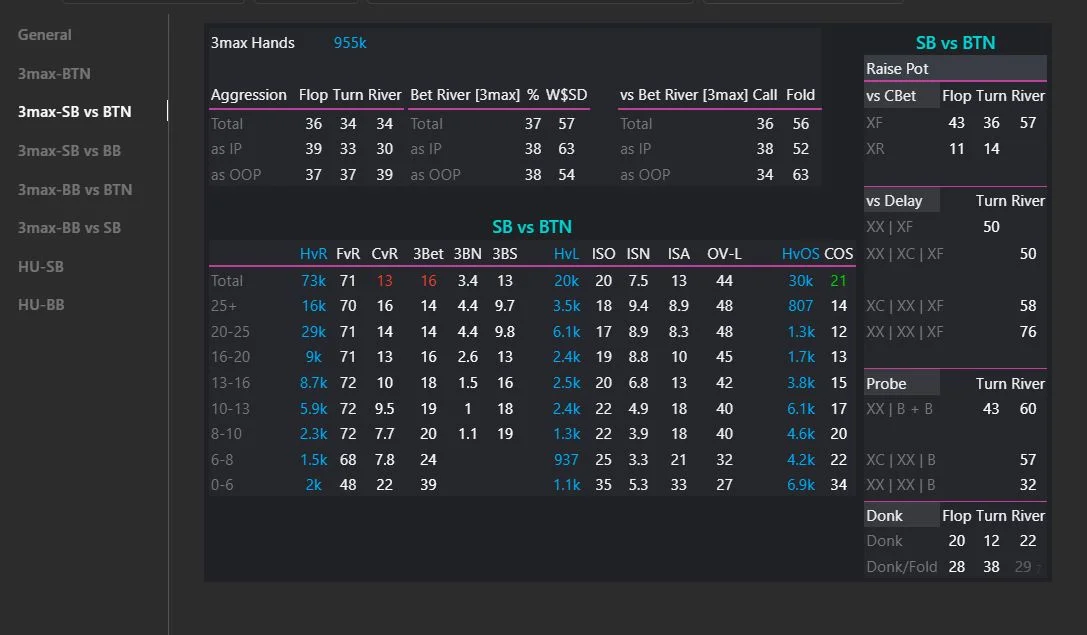The width and height of the screenshot is (1087, 635).
Task: Click the 16k HvR value in 25+ row
Action: point(313,306)
